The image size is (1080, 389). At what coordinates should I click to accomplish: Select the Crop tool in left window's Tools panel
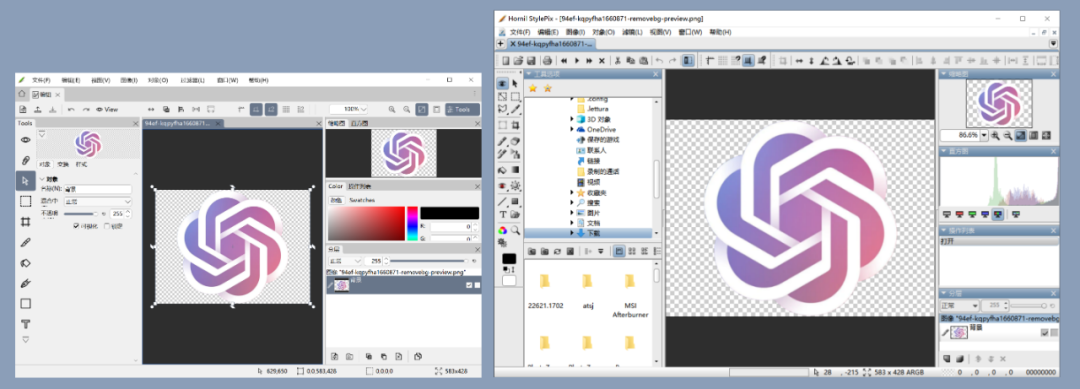coord(25,222)
